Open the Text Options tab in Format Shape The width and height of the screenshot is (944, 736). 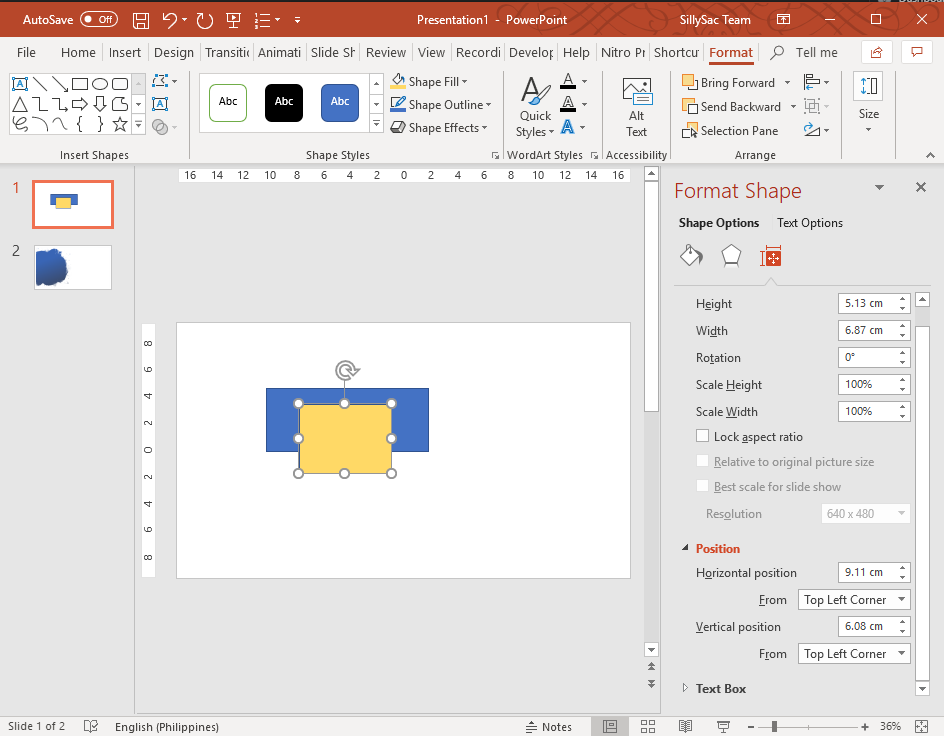pos(810,222)
